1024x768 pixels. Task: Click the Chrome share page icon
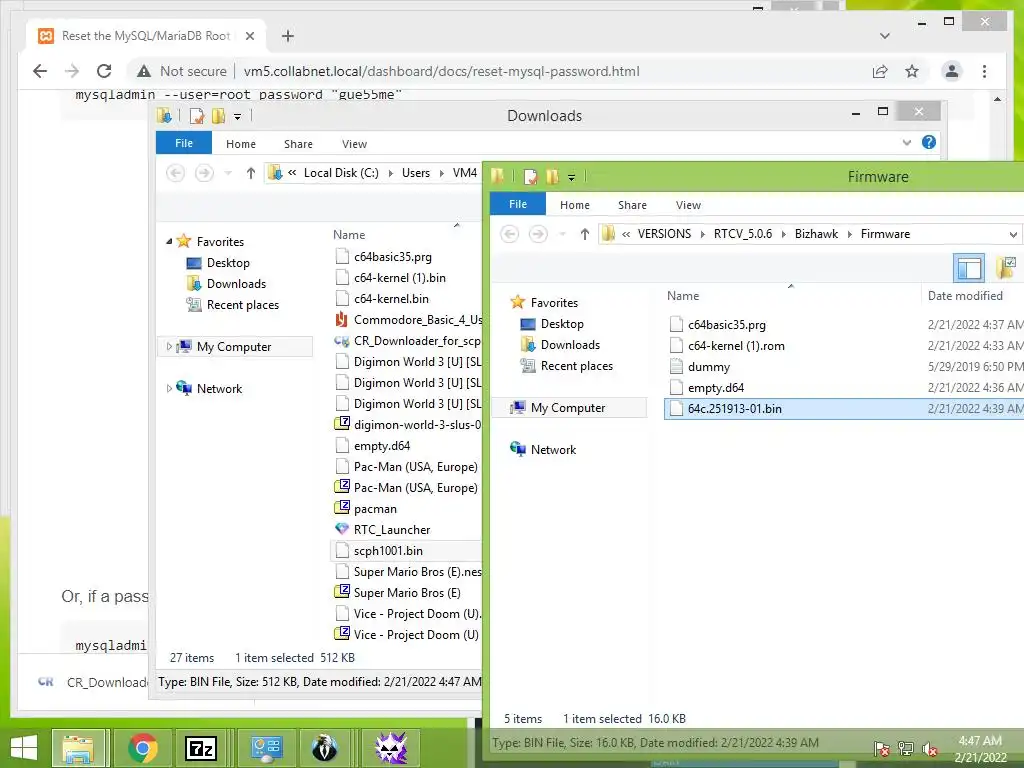(880, 71)
